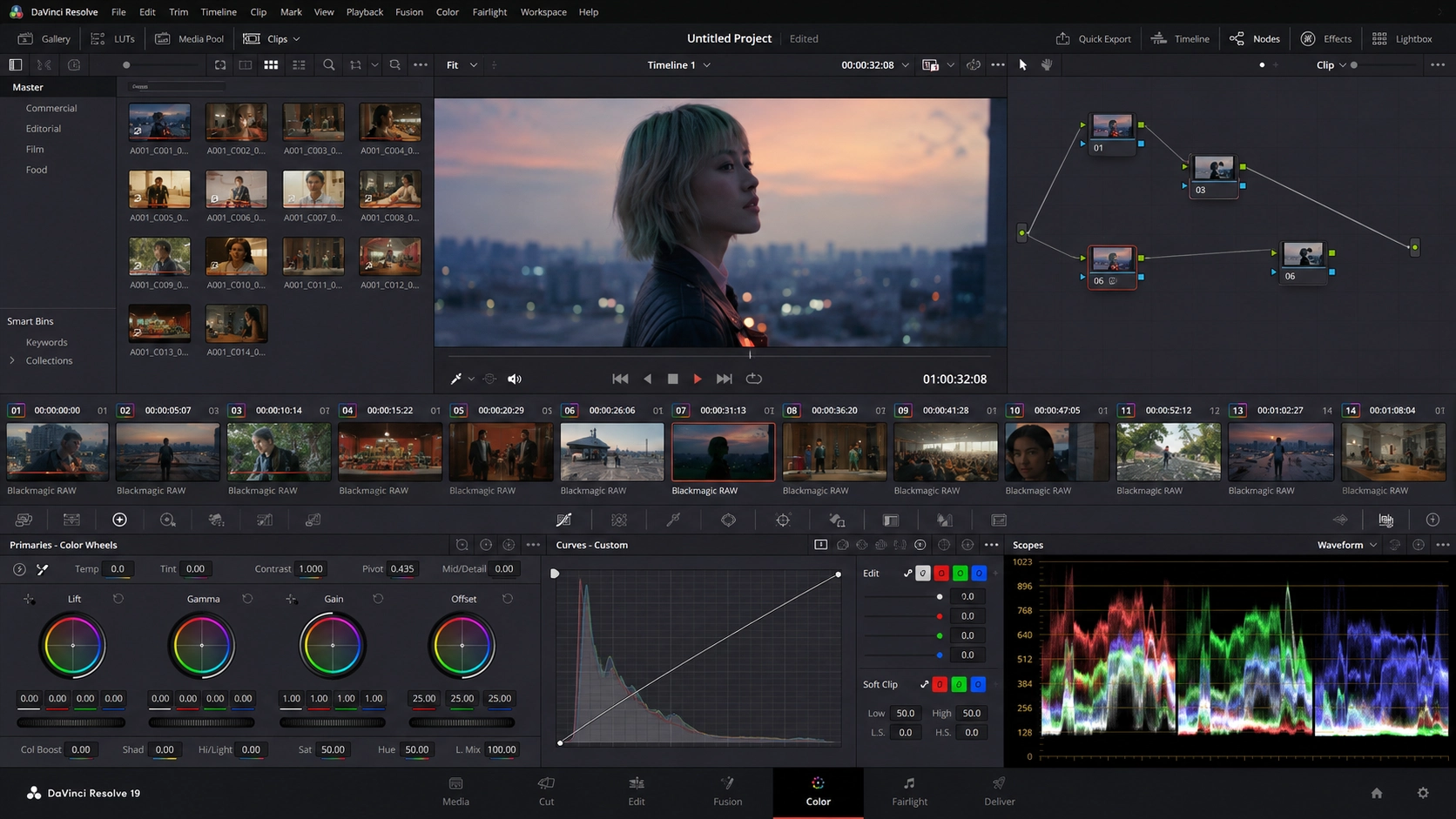Click the Gamma master wheel slider

201,722
